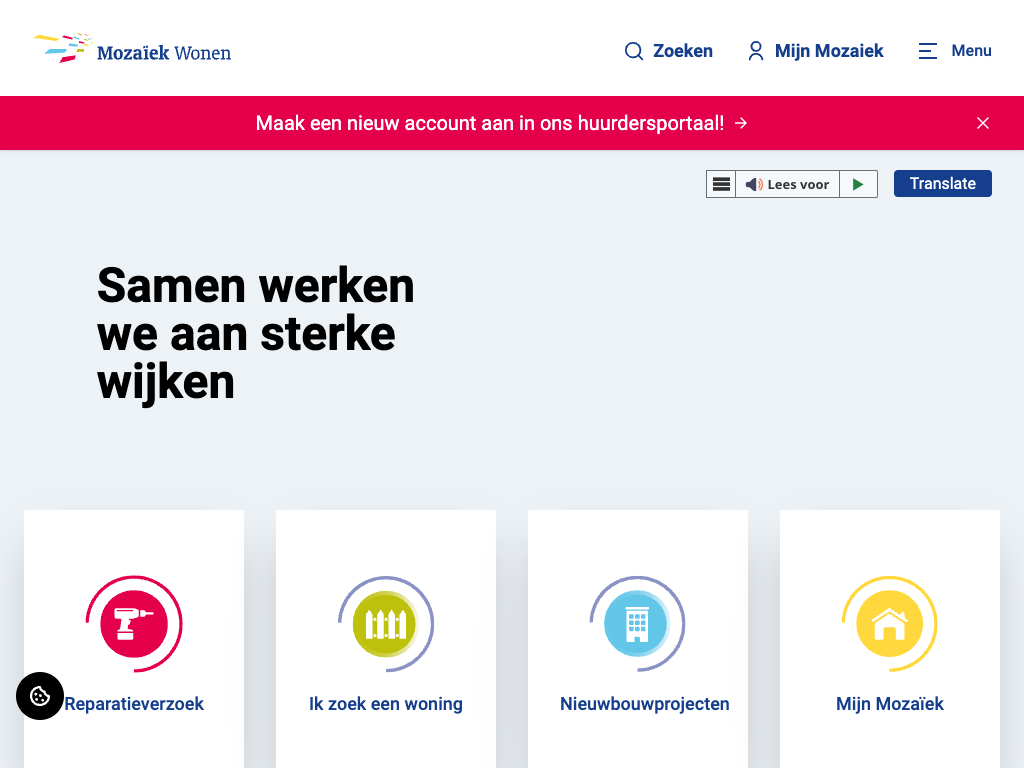Open the hamburger Menu
The image size is (1024, 768).
pyautogui.click(x=954, y=51)
